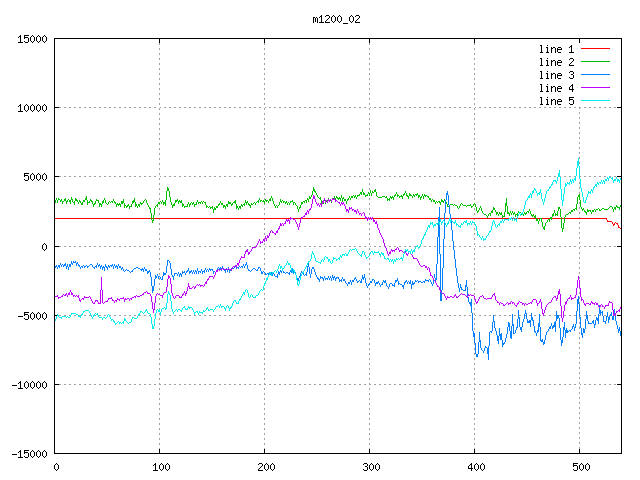Click the green legend sample for line 2

click(x=595, y=62)
